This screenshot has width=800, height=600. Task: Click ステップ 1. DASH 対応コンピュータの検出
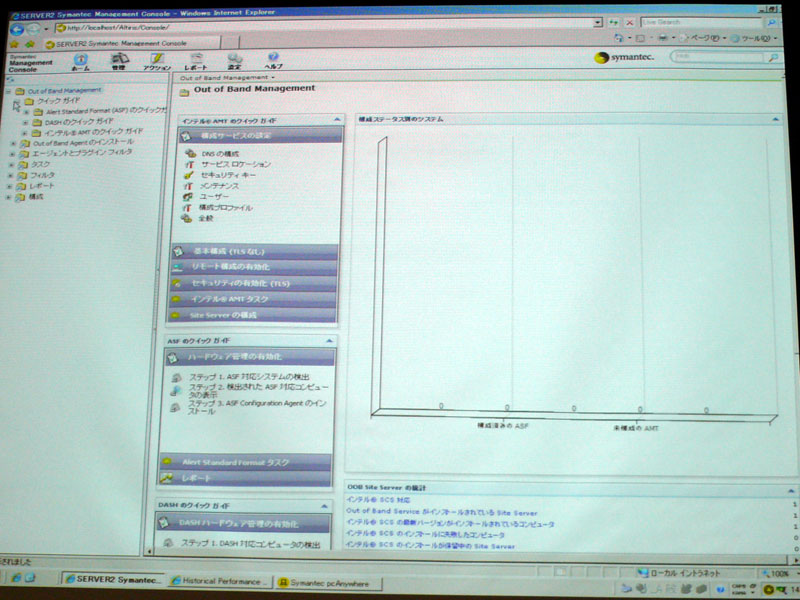pos(251,544)
